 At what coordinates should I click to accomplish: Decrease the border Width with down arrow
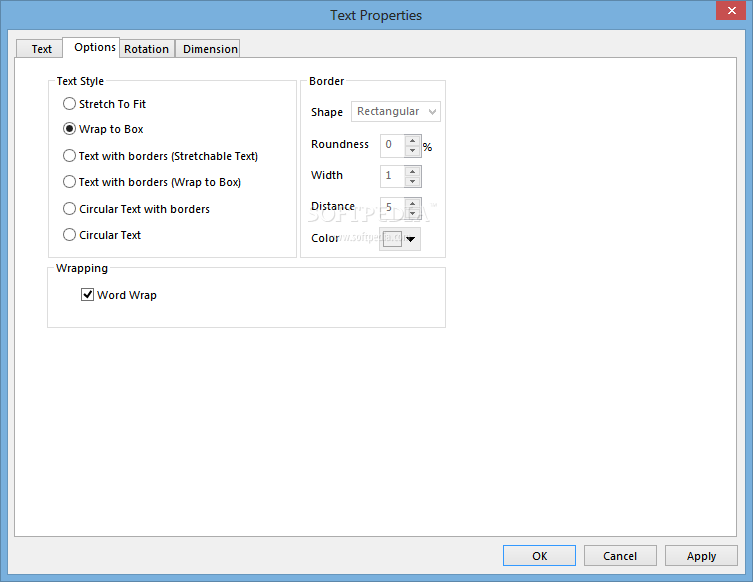point(413,182)
